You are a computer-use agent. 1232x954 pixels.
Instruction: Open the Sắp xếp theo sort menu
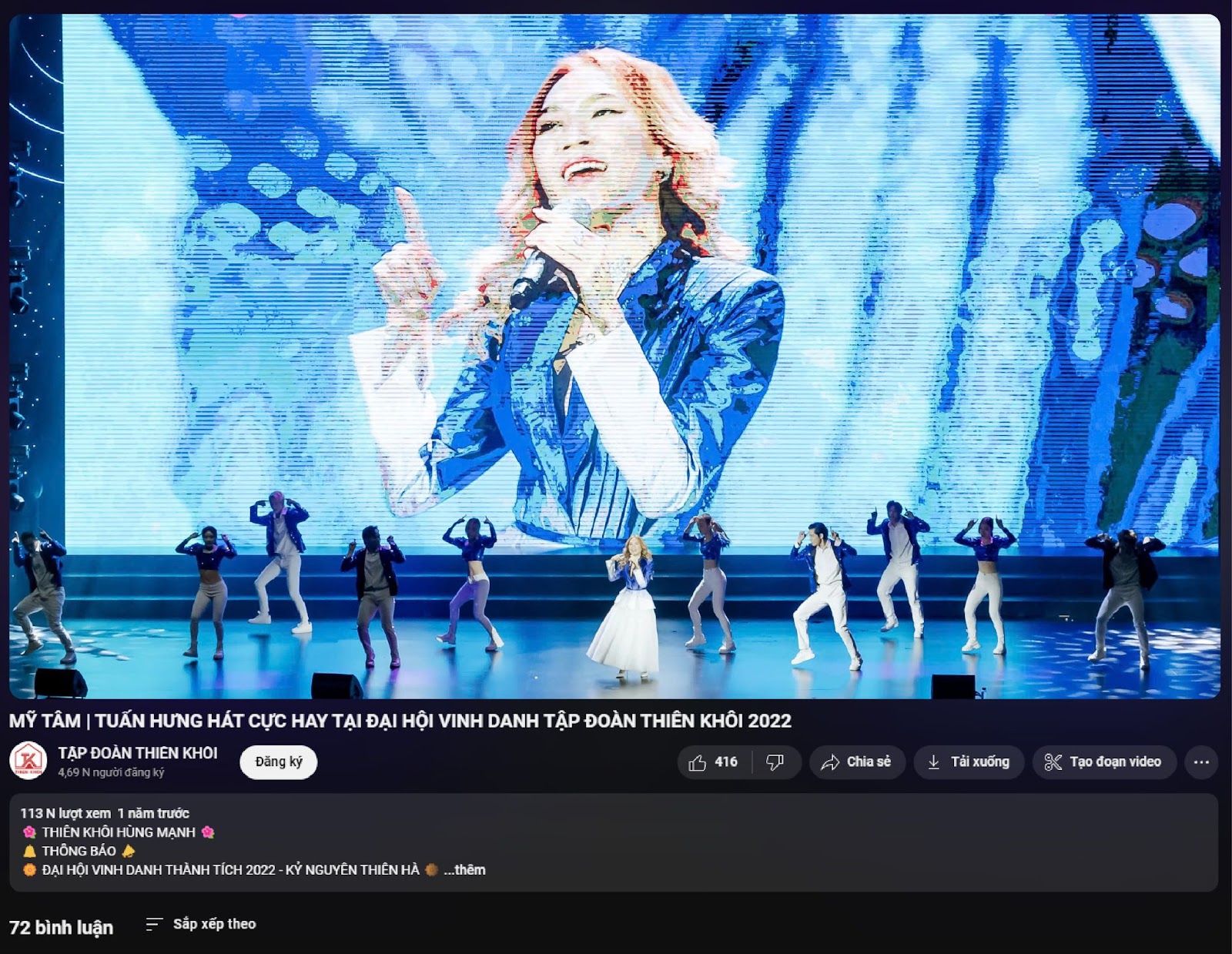click(x=201, y=924)
